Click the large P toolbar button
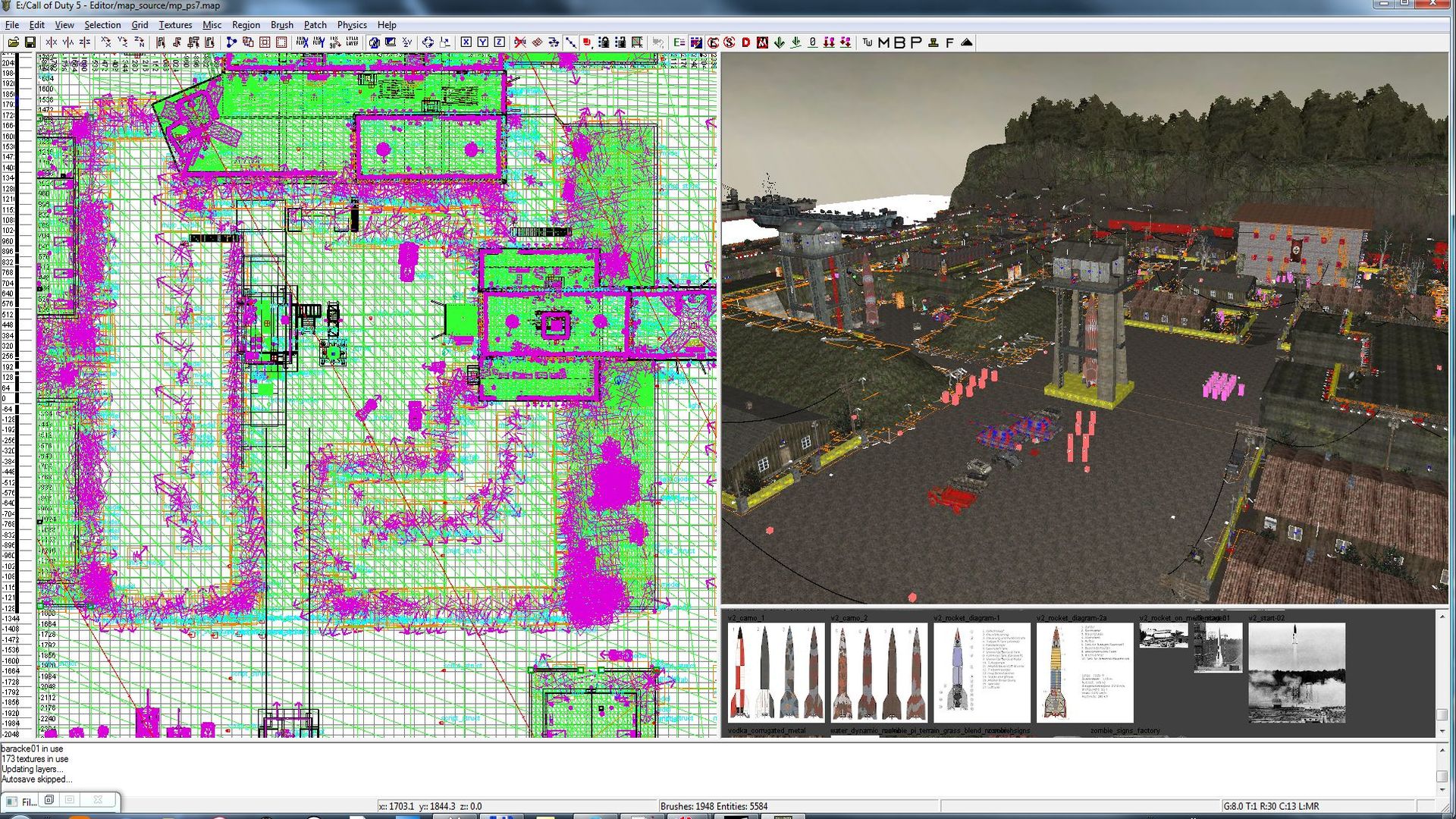1456x819 pixels. [916, 42]
